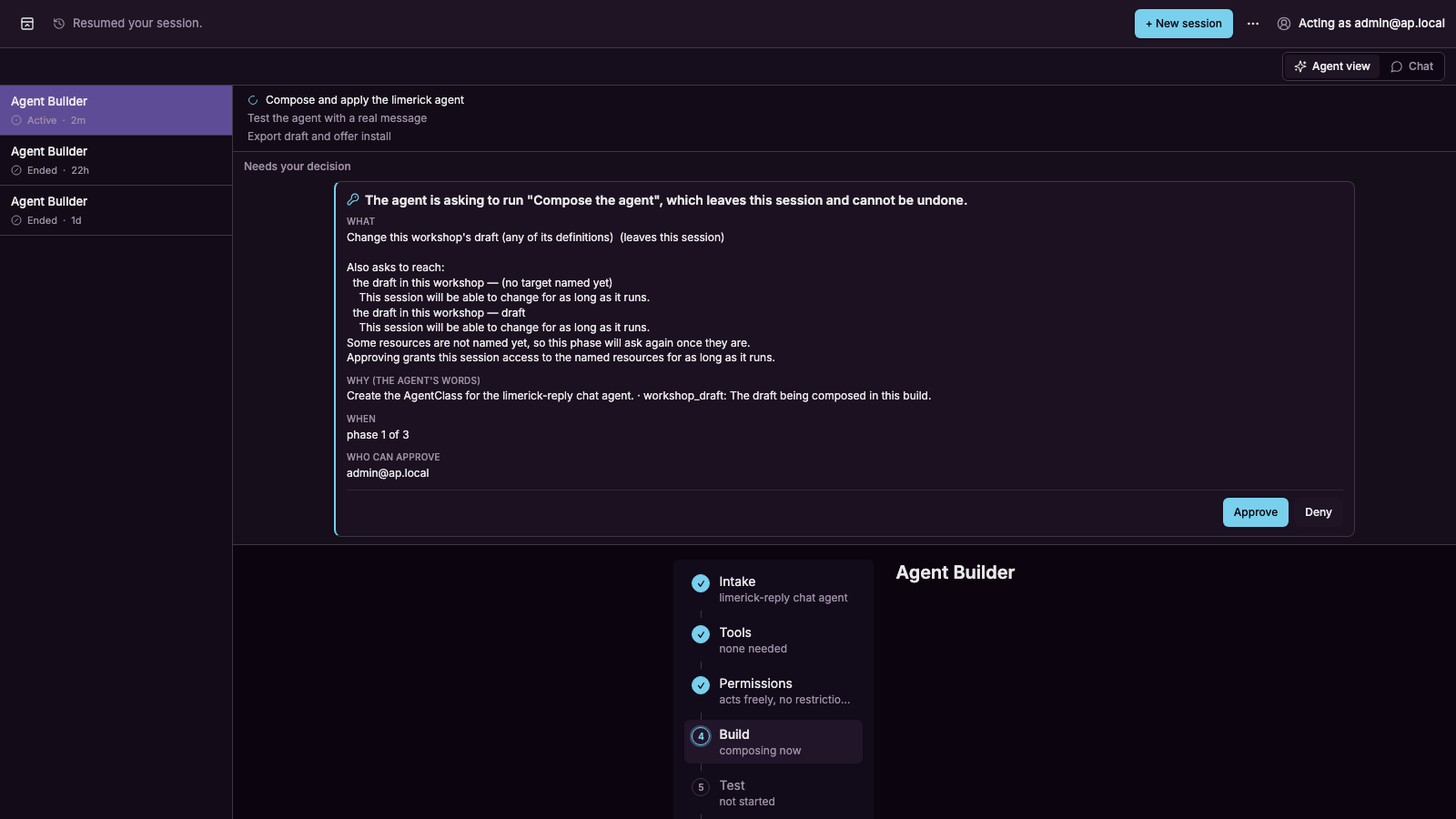Click the history icon beside Resumed your session
This screenshot has width=1456, height=819.
tap(59, 24)
